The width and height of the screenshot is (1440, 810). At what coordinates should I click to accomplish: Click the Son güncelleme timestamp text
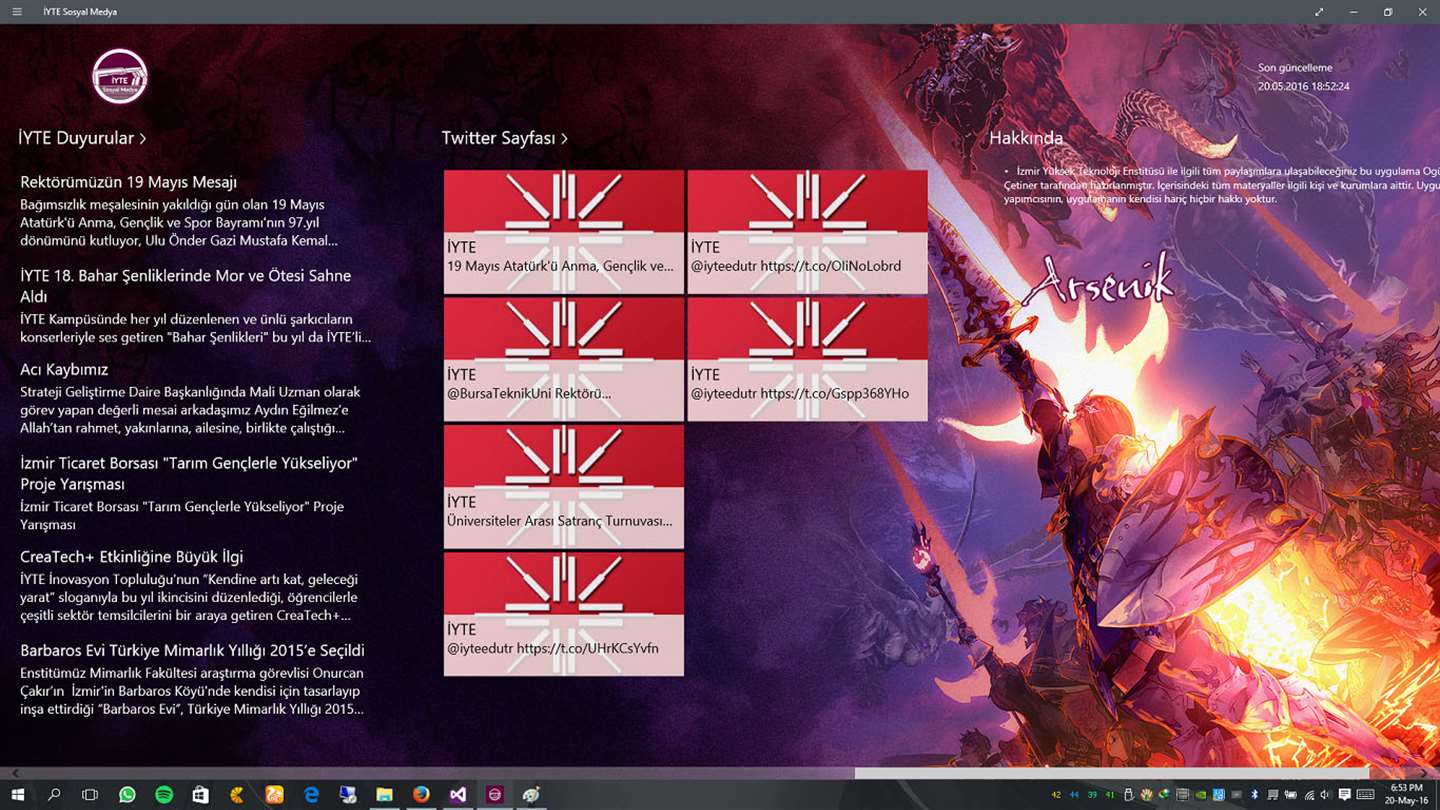[x=1303, y=77]
